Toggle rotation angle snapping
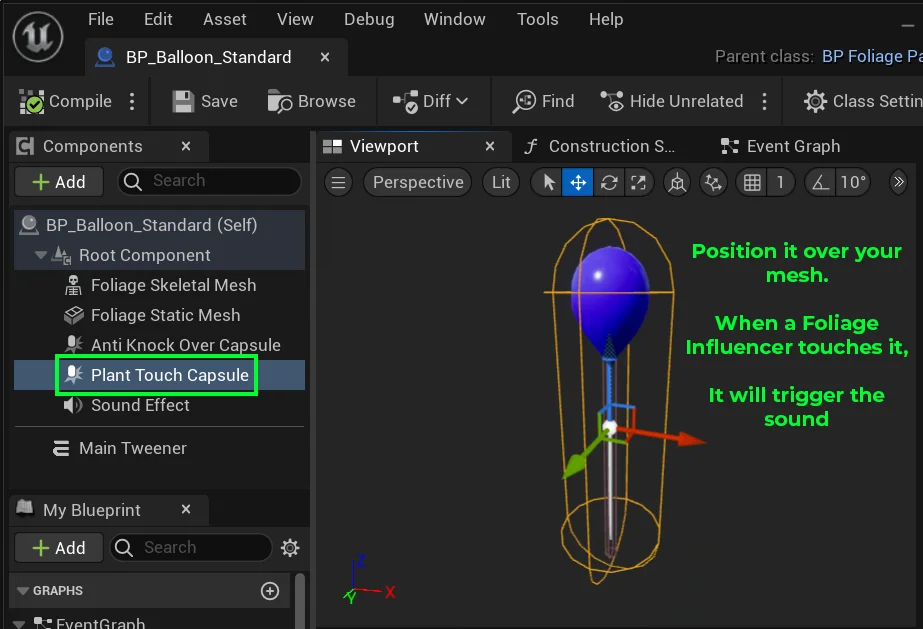Viewport: 923px width, 629px height. (820, 182)
